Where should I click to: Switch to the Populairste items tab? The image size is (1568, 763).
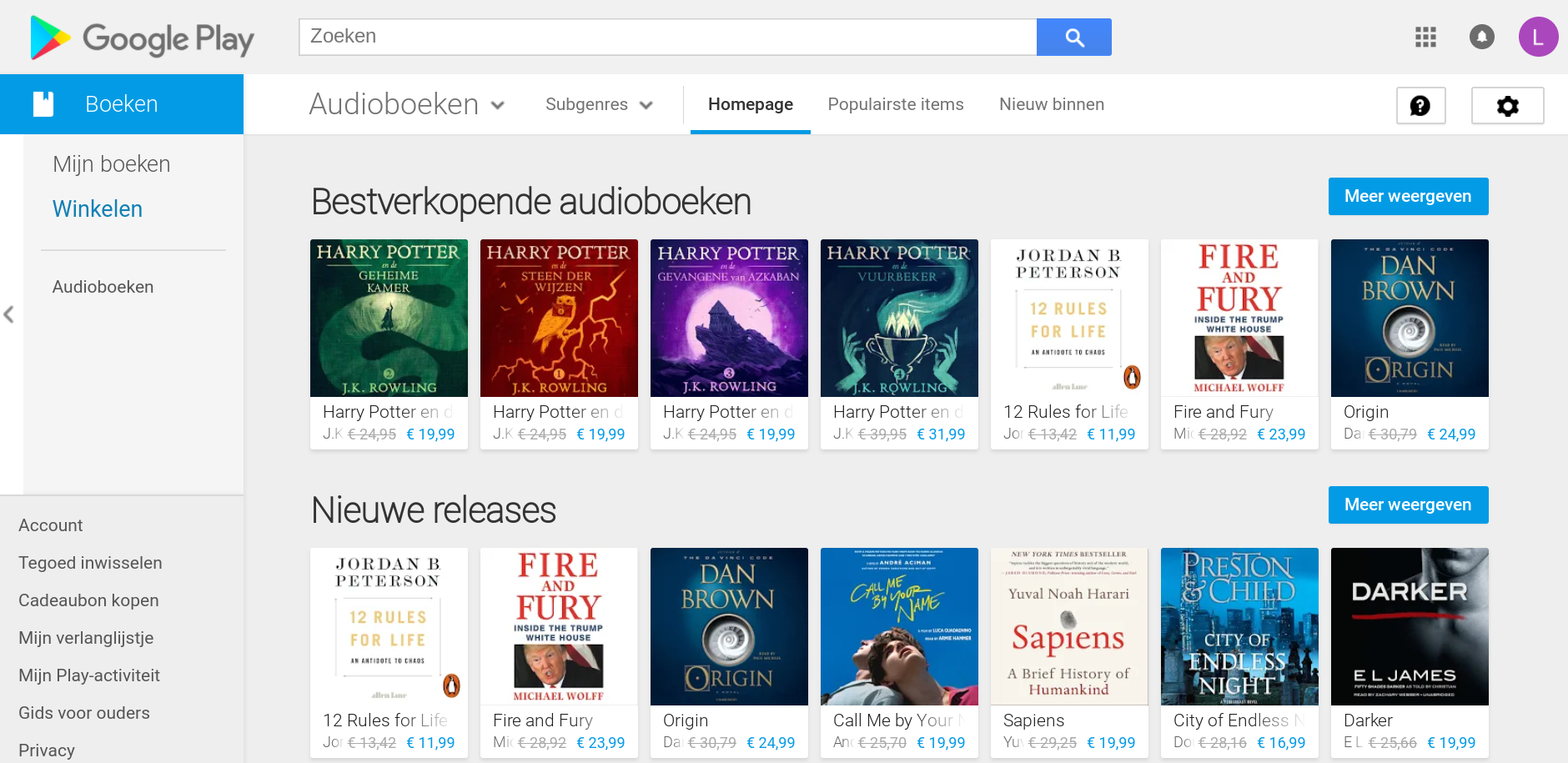(895, 105)
